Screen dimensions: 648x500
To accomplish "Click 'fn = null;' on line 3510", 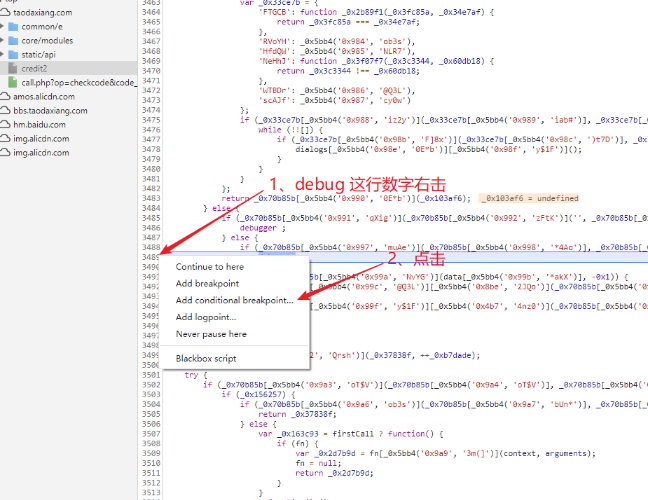I will coord(318,463).
